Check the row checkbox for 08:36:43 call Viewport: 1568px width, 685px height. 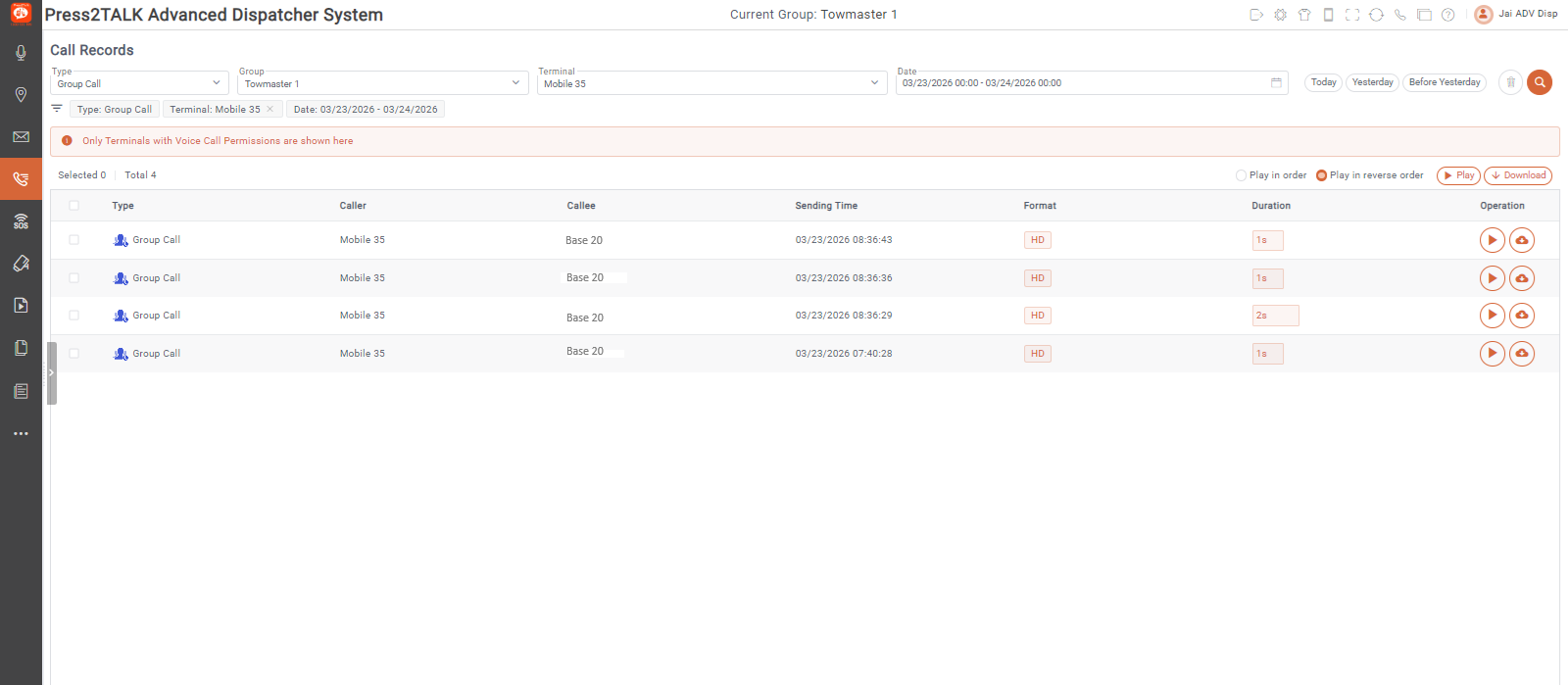pos(73,240)
